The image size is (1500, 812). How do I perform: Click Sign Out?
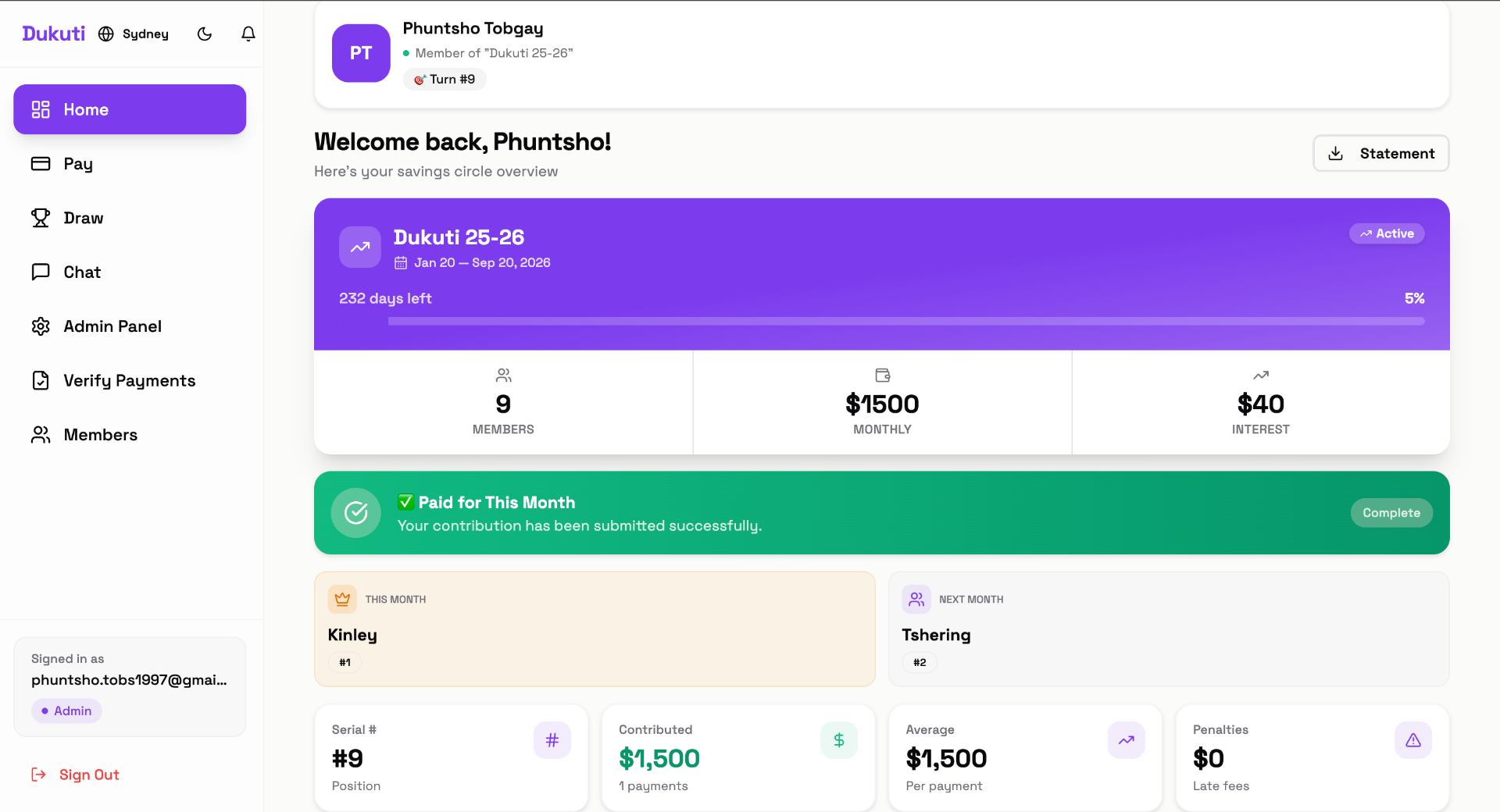pyautogui.click(x=75, y=775)
